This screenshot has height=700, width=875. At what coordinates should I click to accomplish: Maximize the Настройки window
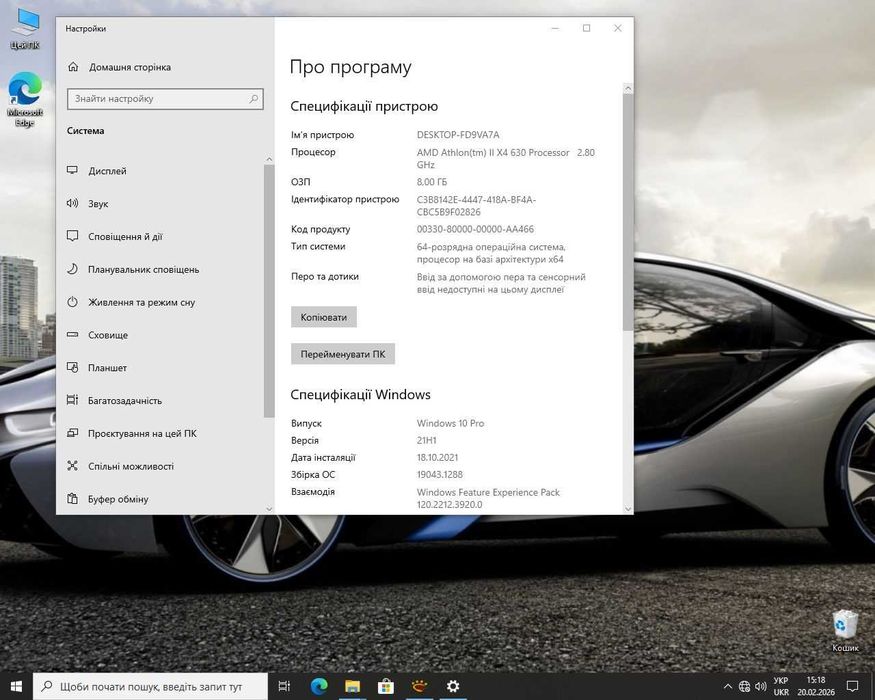click(x=586, y=28)
